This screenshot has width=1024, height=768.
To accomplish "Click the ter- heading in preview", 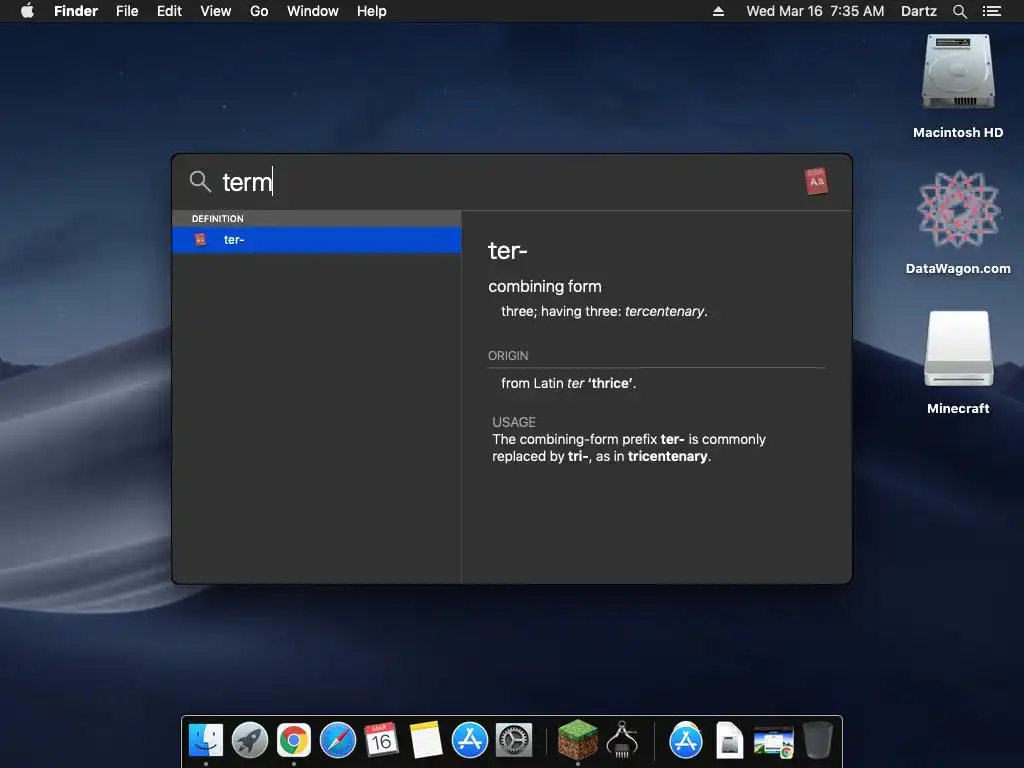I will pyautogui.click(x=507, y=251).
